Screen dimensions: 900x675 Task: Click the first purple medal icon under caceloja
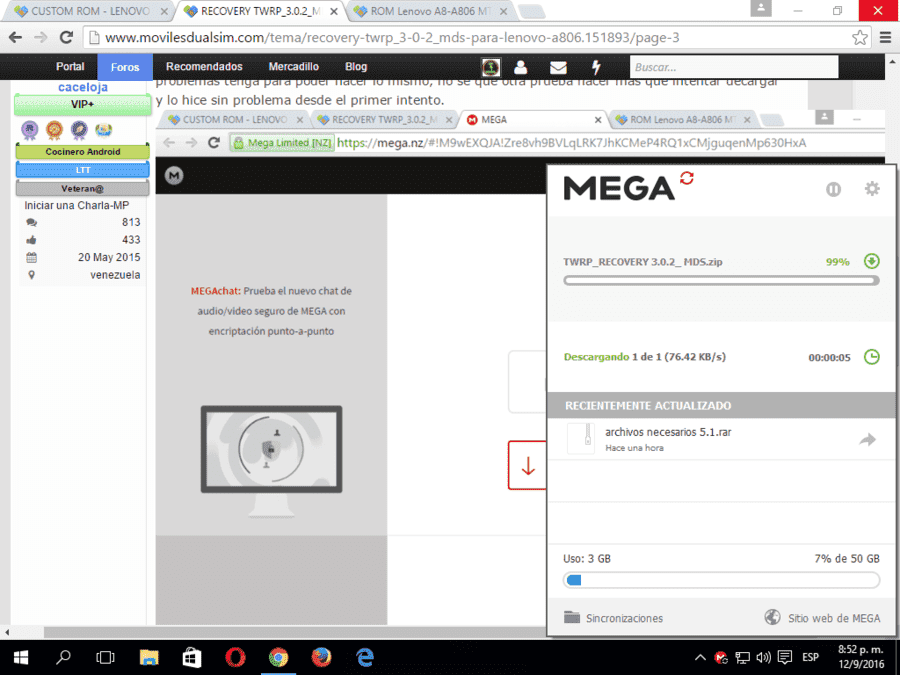tap(30, 130)
